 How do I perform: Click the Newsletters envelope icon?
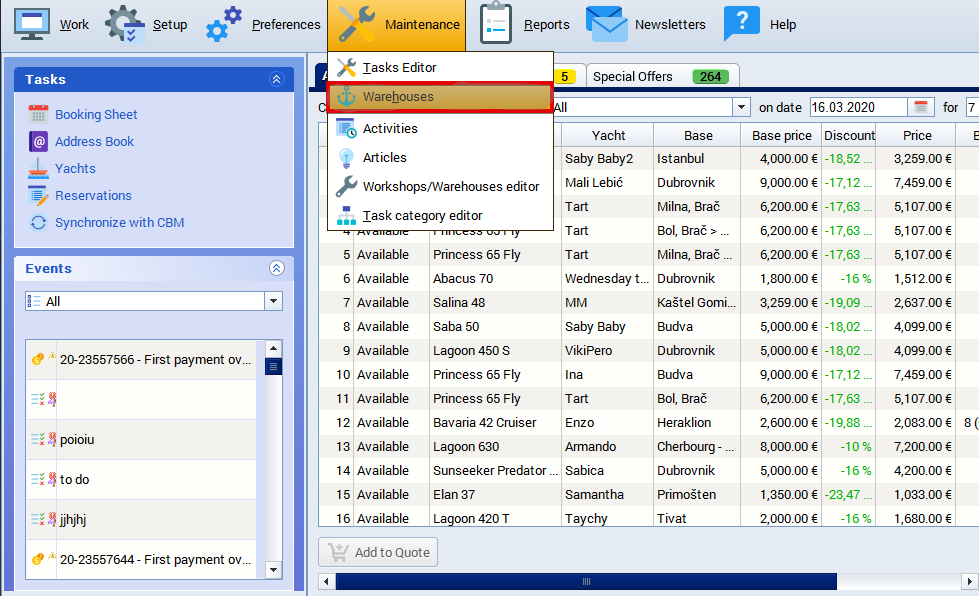[x=607, y=24]
